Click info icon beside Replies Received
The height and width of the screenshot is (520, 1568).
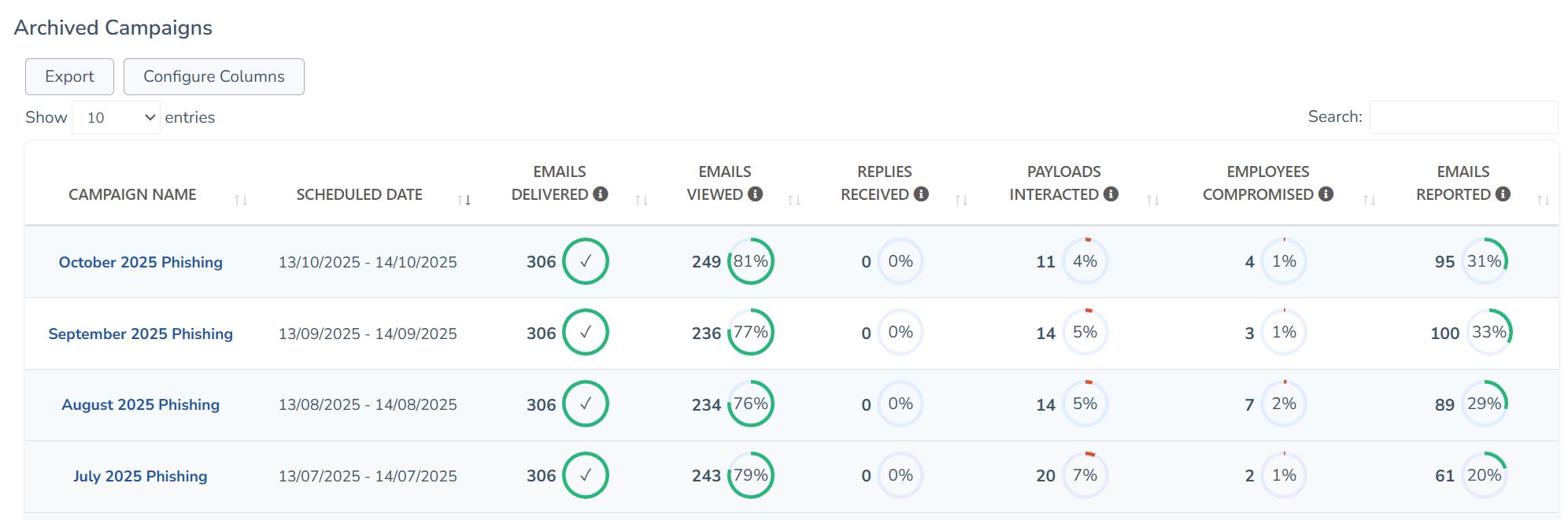pos(921,194)
